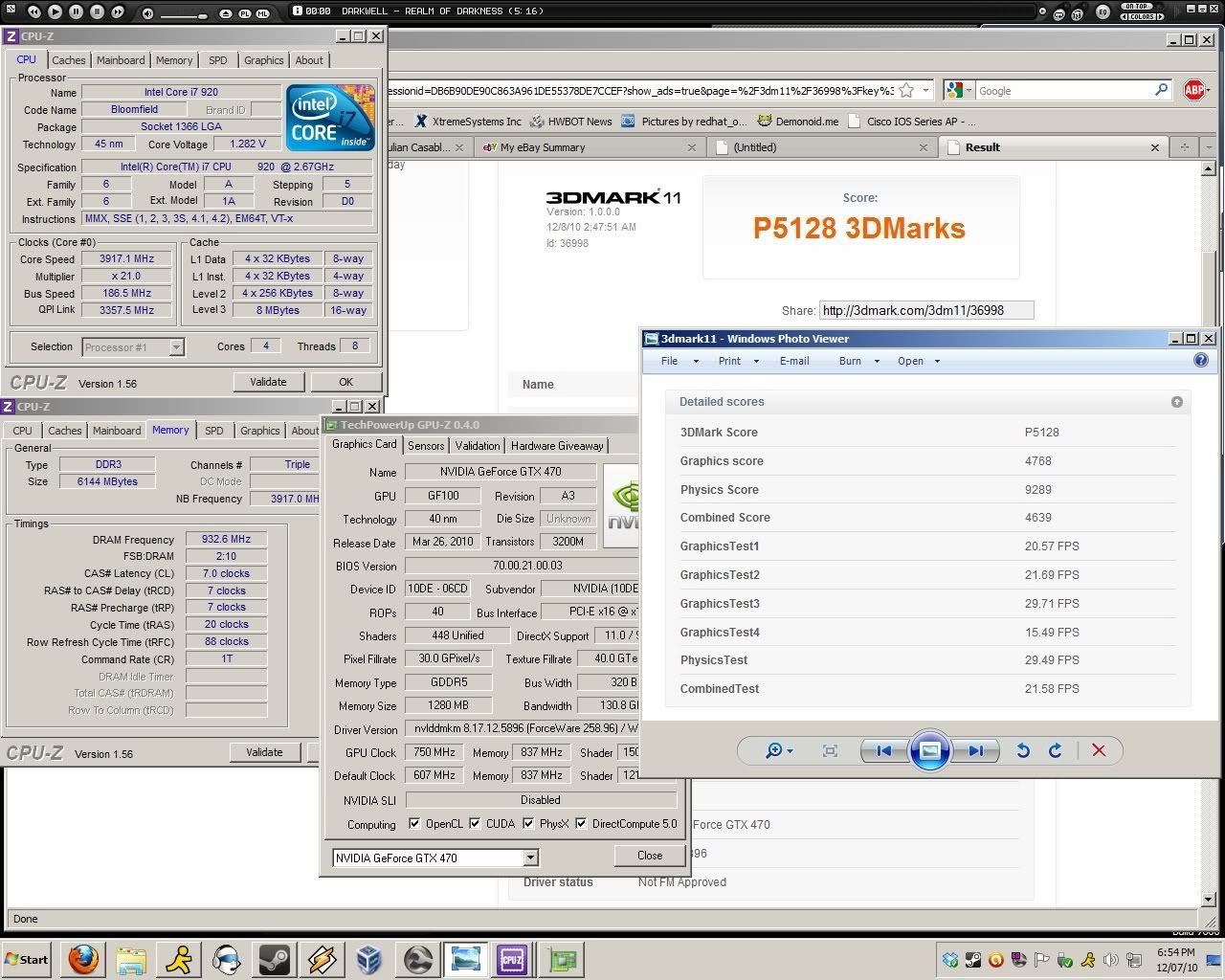Viewport: 1225px width, 980px height.
Task: Click the play button in the media player
Action: tap(55, 11)
